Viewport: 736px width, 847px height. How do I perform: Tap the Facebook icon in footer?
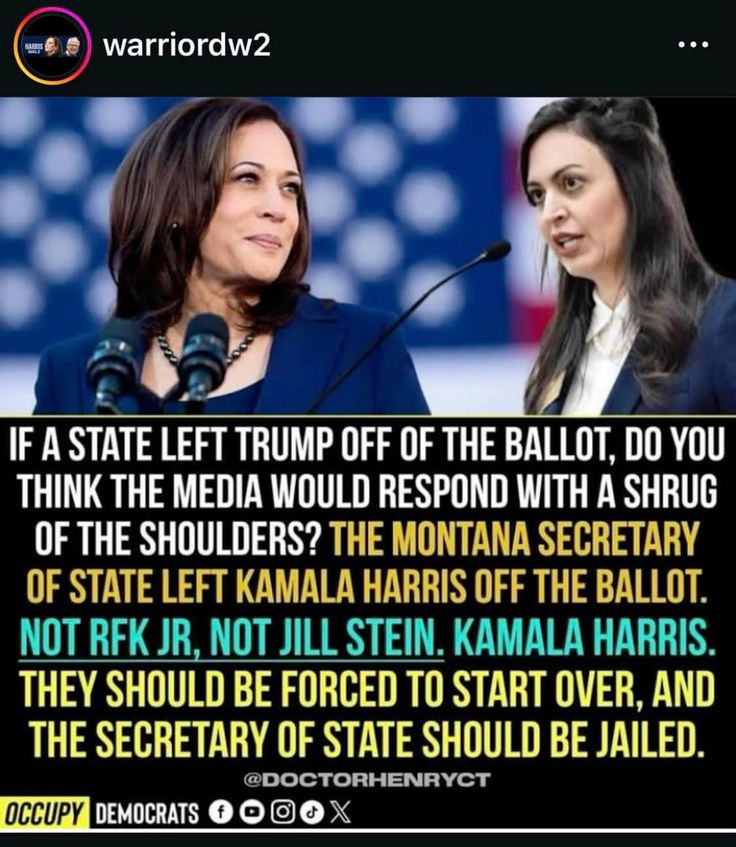pos(220,812)
